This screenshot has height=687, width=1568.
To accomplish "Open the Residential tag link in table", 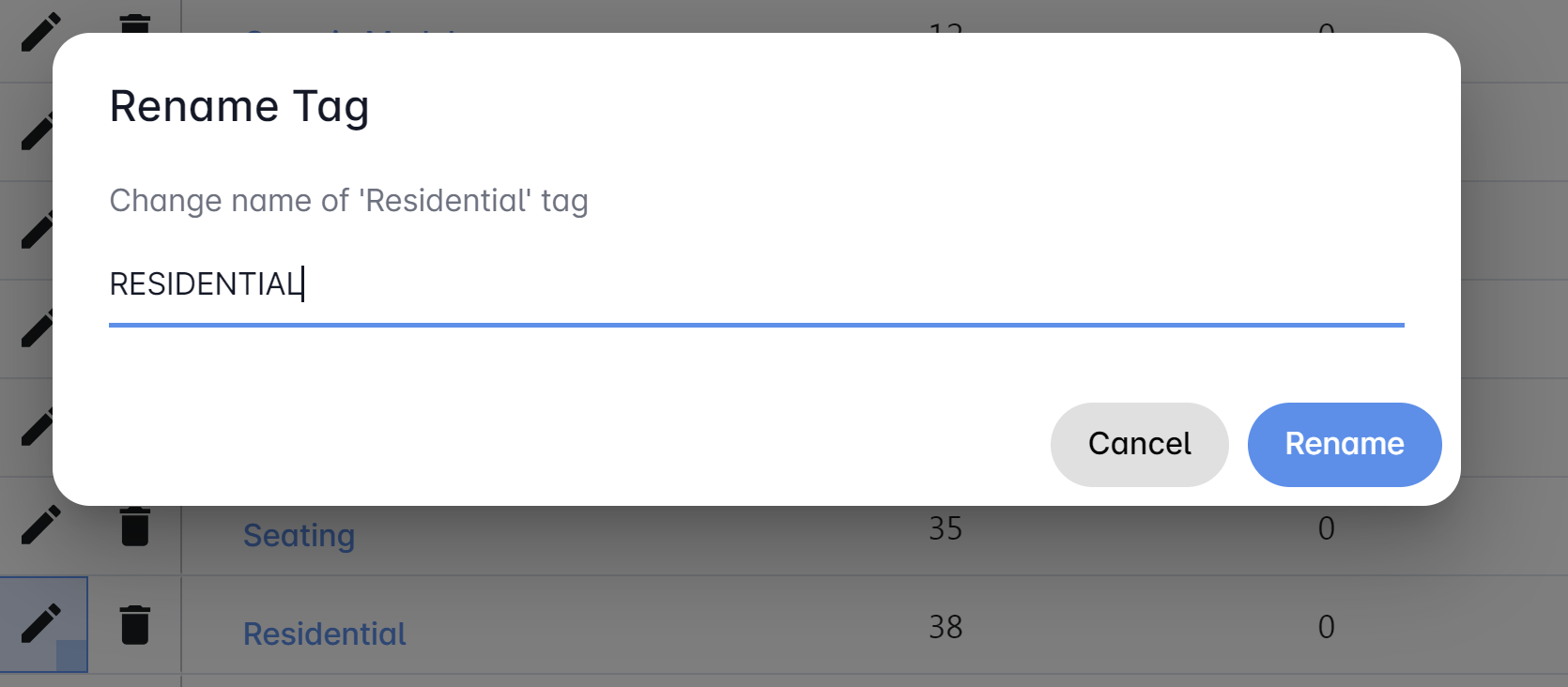I will (x=324, y=634).
